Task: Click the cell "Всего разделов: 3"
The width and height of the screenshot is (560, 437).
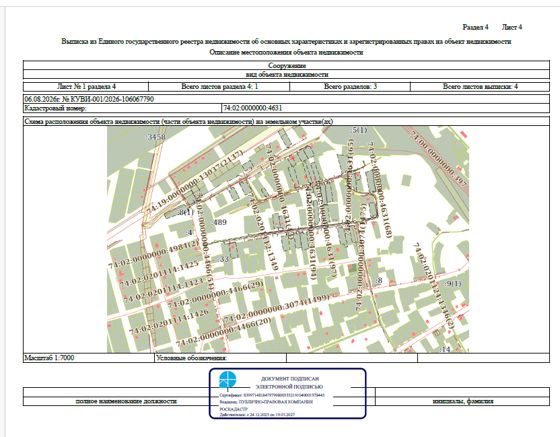Action: pos(350,86)
